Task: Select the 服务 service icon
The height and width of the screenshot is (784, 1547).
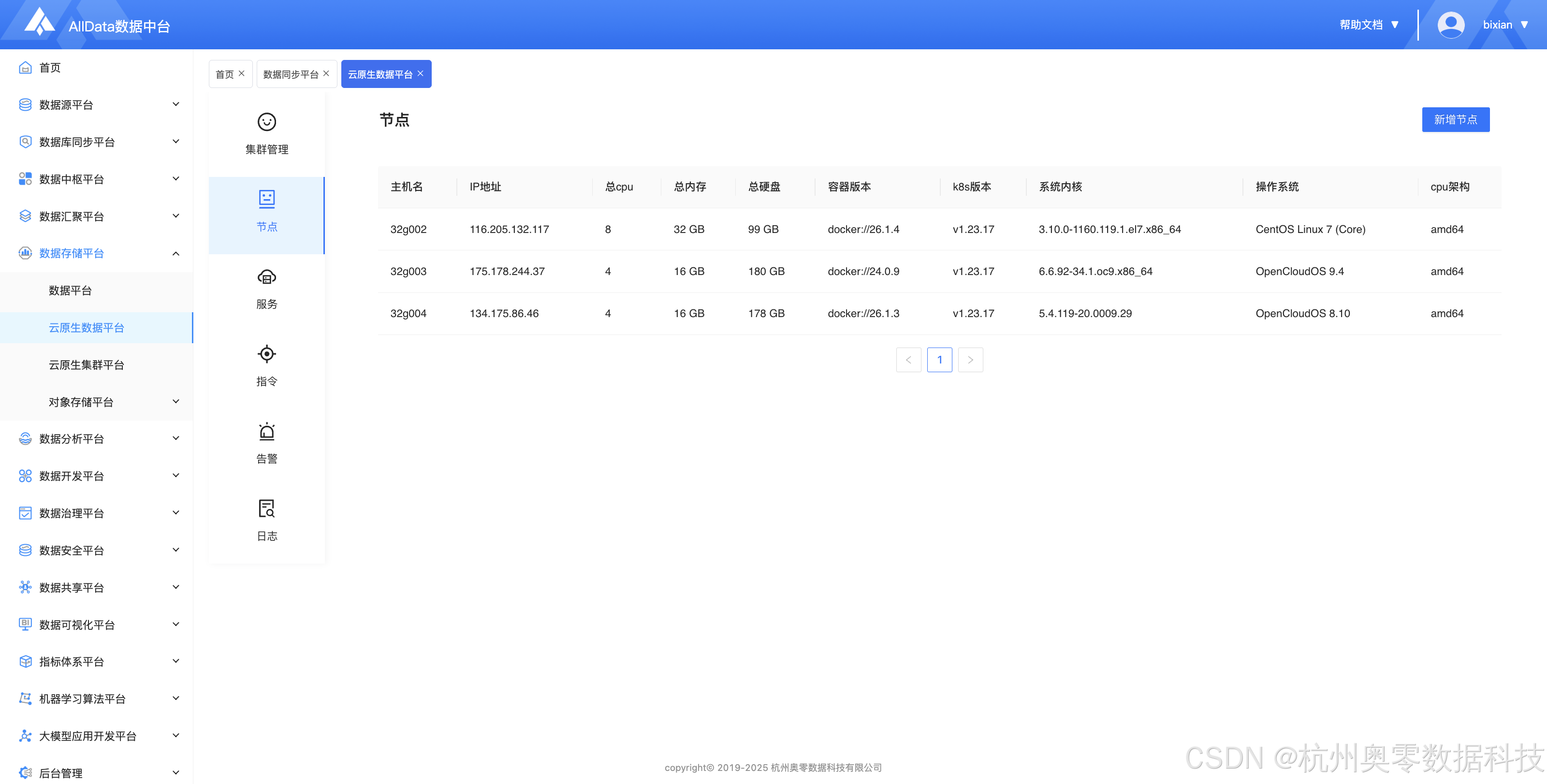Action: [267, 277]
